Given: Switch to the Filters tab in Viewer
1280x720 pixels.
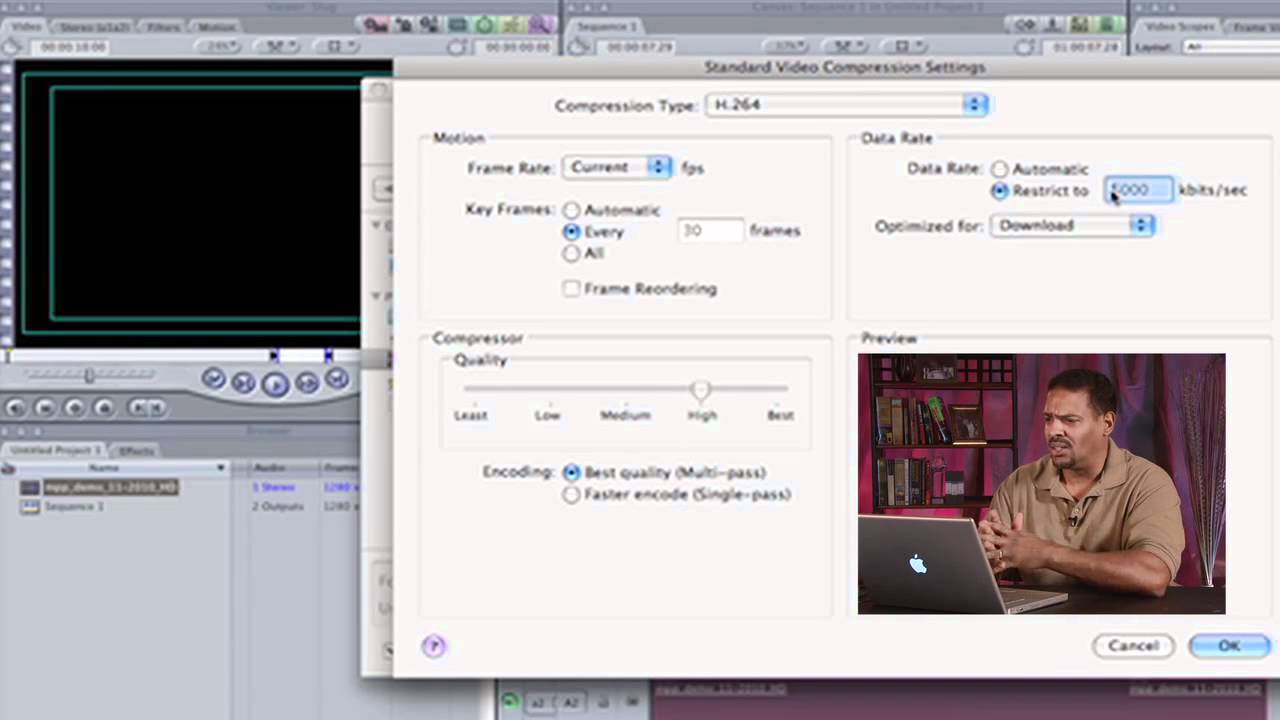Looking at the screenshot, I should coord(163,27).
